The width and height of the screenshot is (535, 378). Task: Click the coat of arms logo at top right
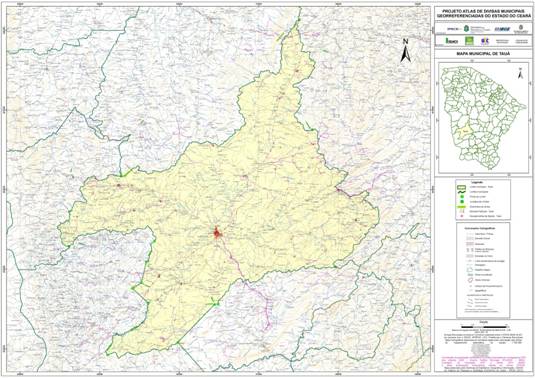point(521,27)
